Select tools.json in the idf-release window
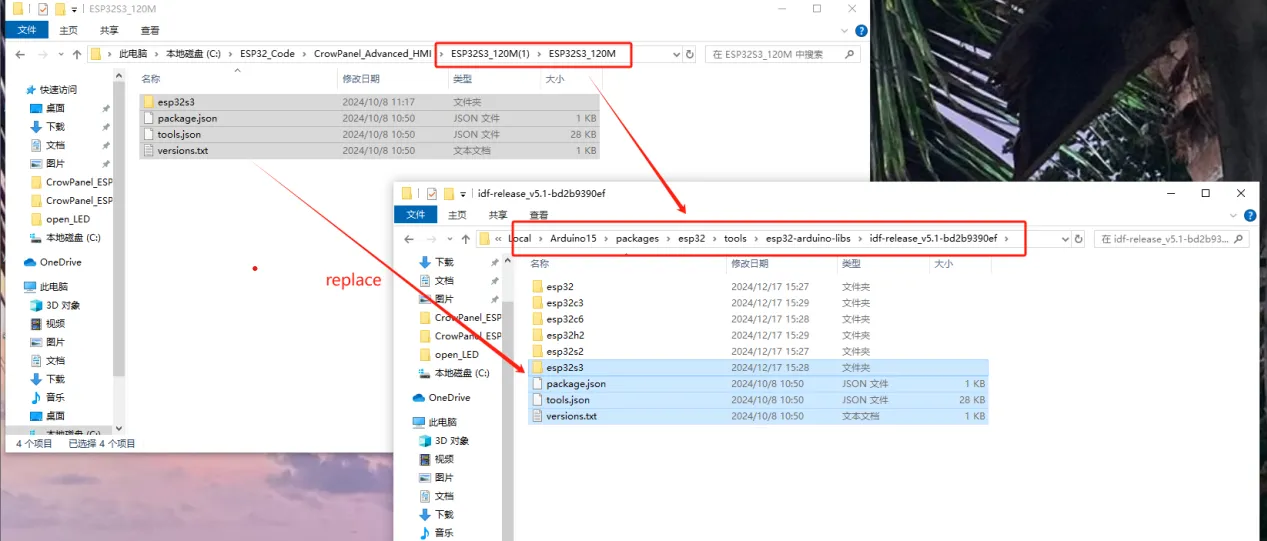 click(x=567, y=400)
